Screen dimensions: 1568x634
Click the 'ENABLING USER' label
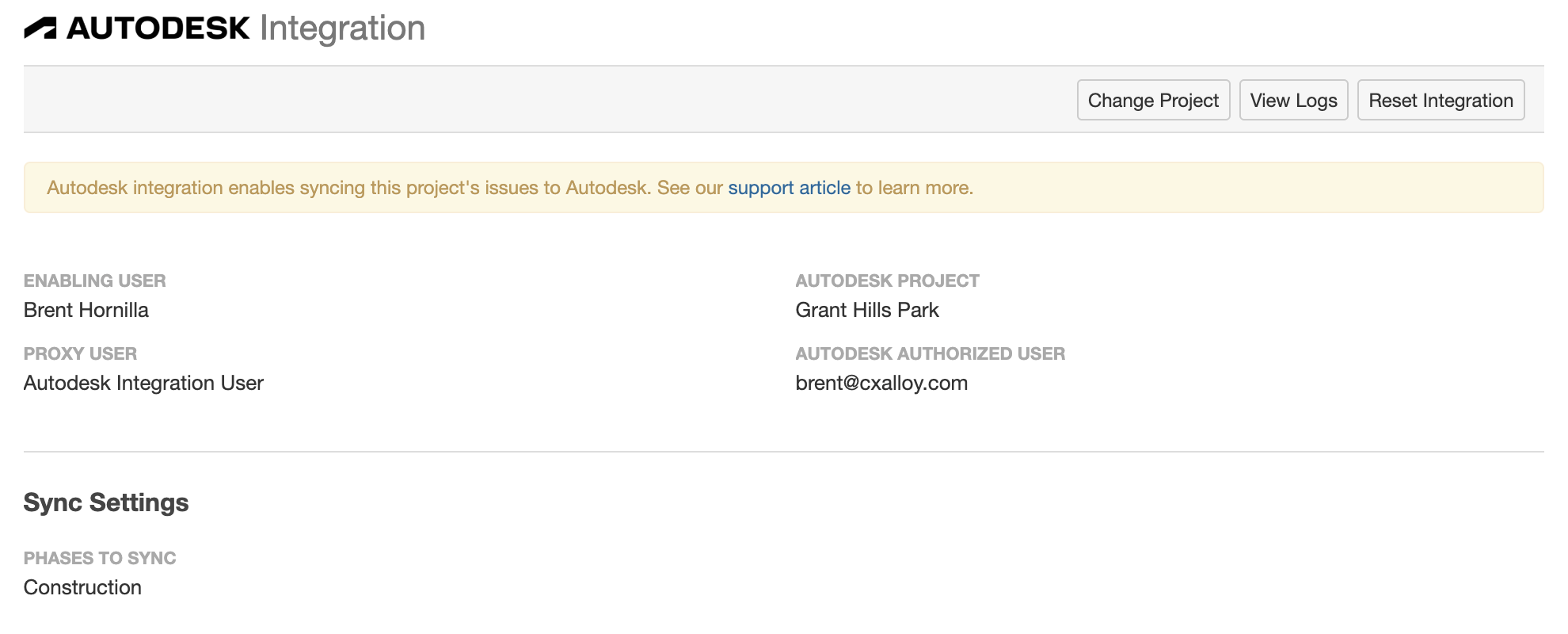(95, 281)
